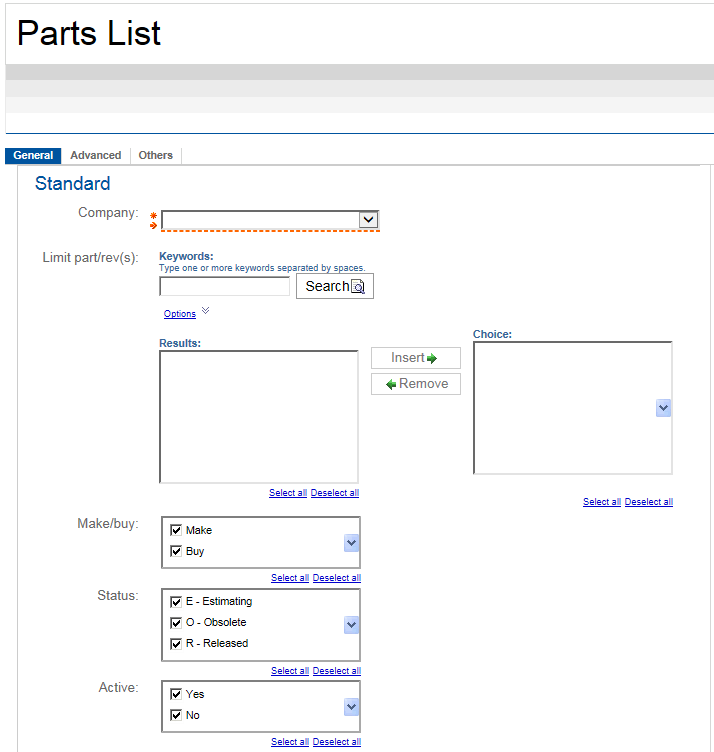The width and height of the screenshot is (714, 752).
Task: Switch to the Others tab
Action: pos(156,156)
